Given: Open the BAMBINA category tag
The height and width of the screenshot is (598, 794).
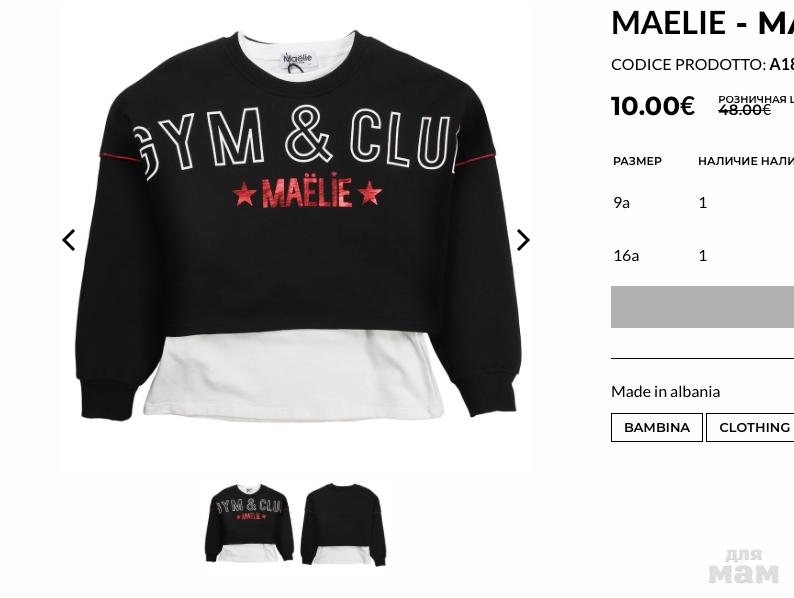Looking at the screenshot, I should click(657, 427).
